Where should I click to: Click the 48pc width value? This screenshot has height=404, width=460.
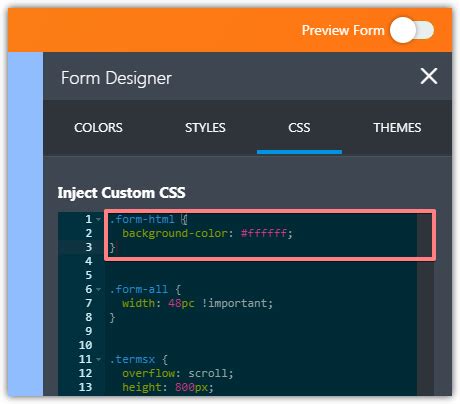coord(181,303)
